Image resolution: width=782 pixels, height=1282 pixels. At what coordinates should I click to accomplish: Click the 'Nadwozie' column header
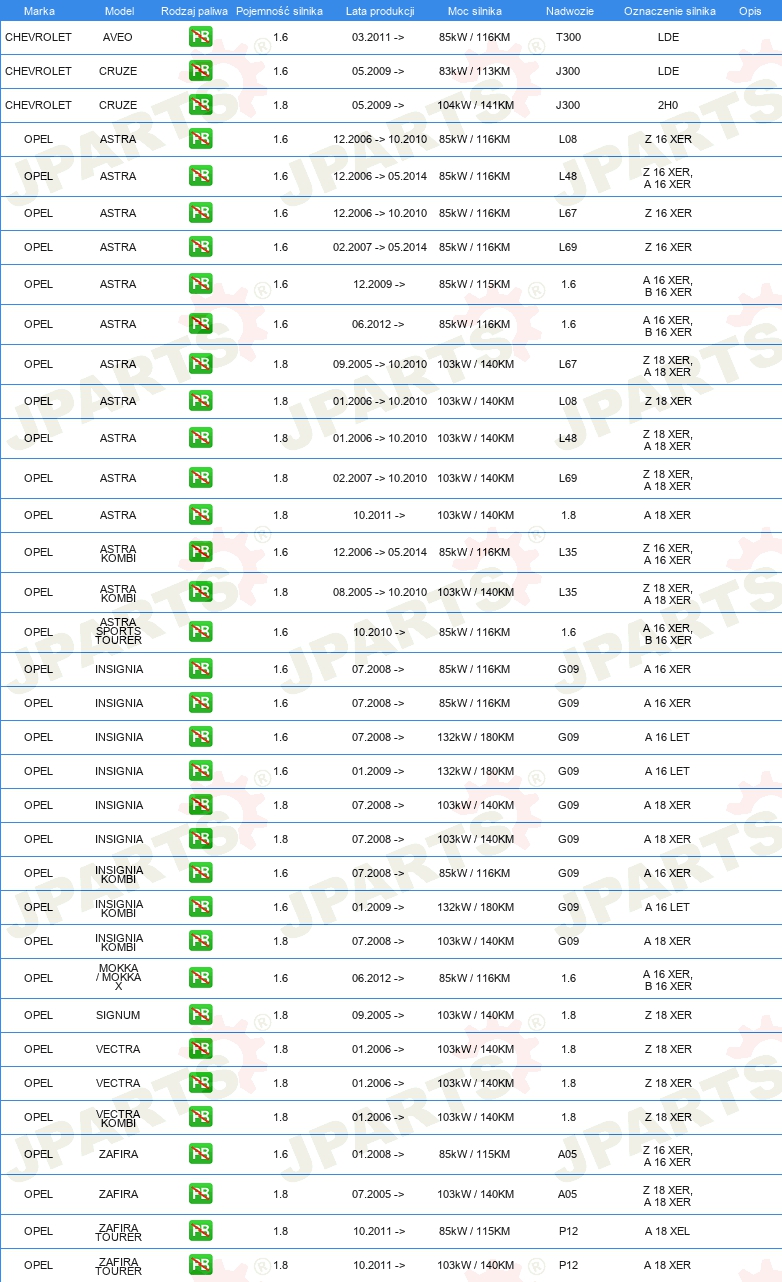[x=568, y=11]
